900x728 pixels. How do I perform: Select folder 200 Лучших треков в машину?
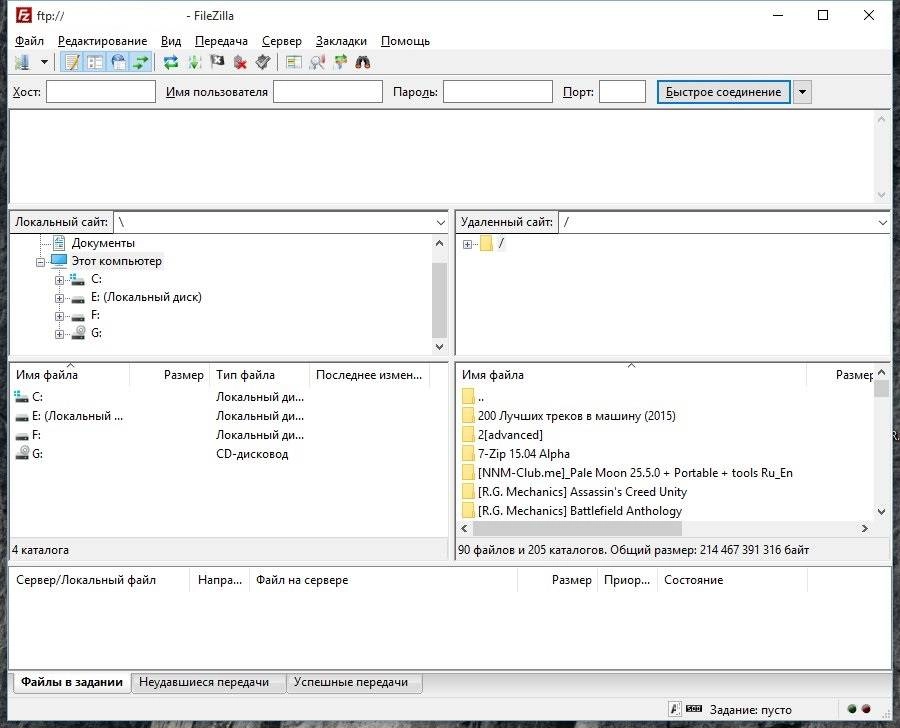point(576,416)
